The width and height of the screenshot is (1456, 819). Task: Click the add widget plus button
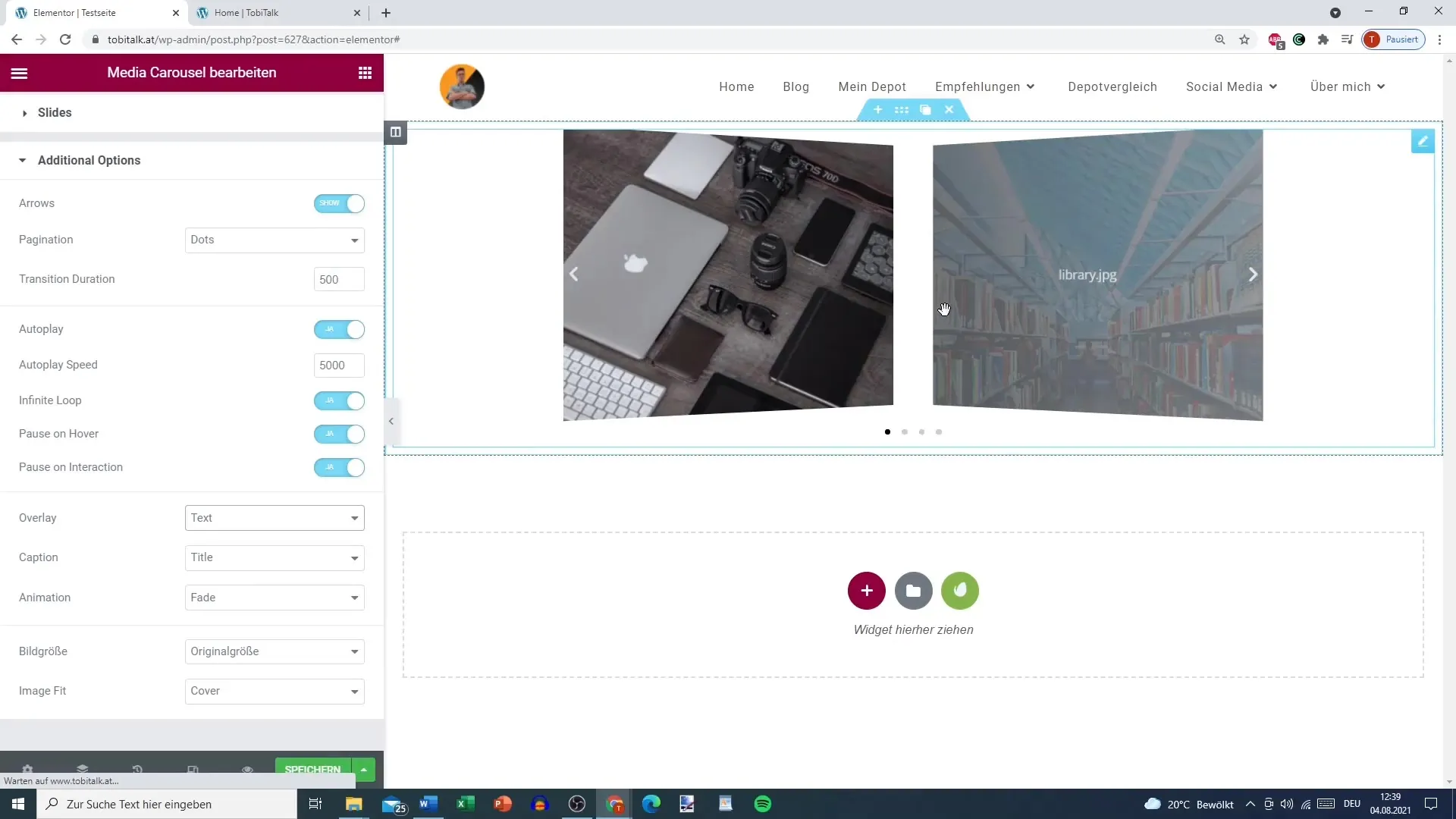(x=866, y=591)
